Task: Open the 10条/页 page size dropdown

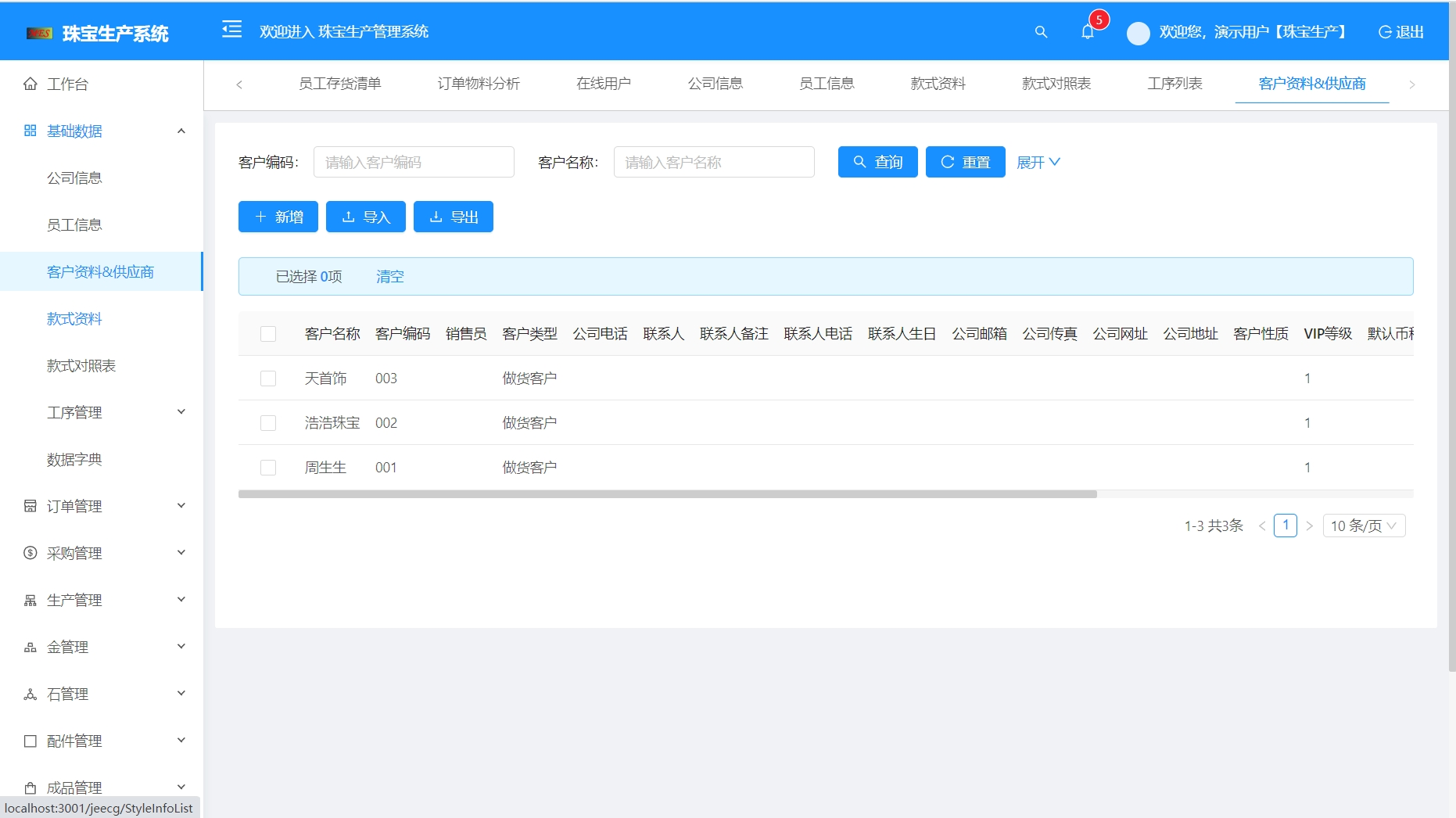Action: (1363, 526)
